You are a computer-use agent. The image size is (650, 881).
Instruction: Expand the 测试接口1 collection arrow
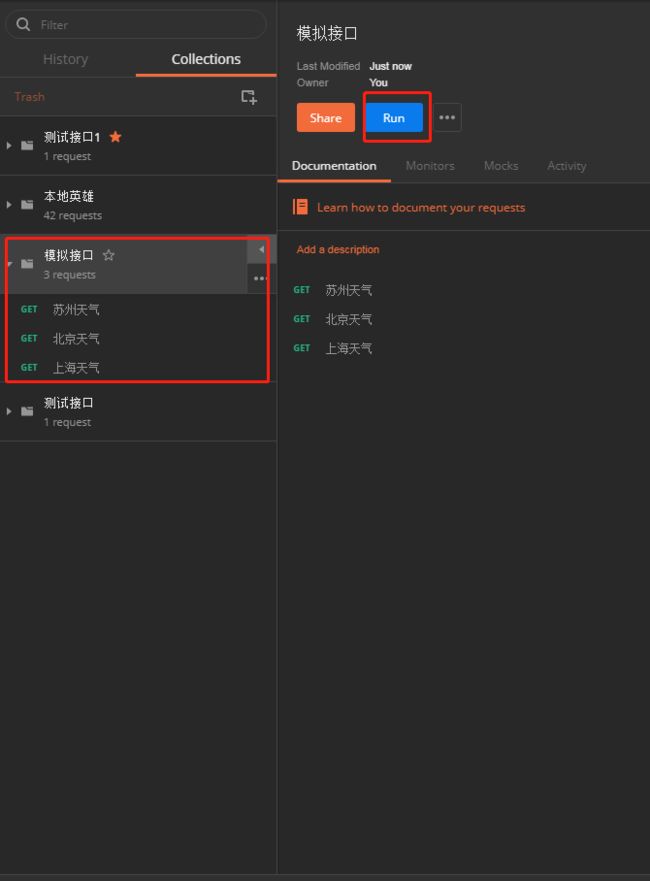tap(9, 146)
